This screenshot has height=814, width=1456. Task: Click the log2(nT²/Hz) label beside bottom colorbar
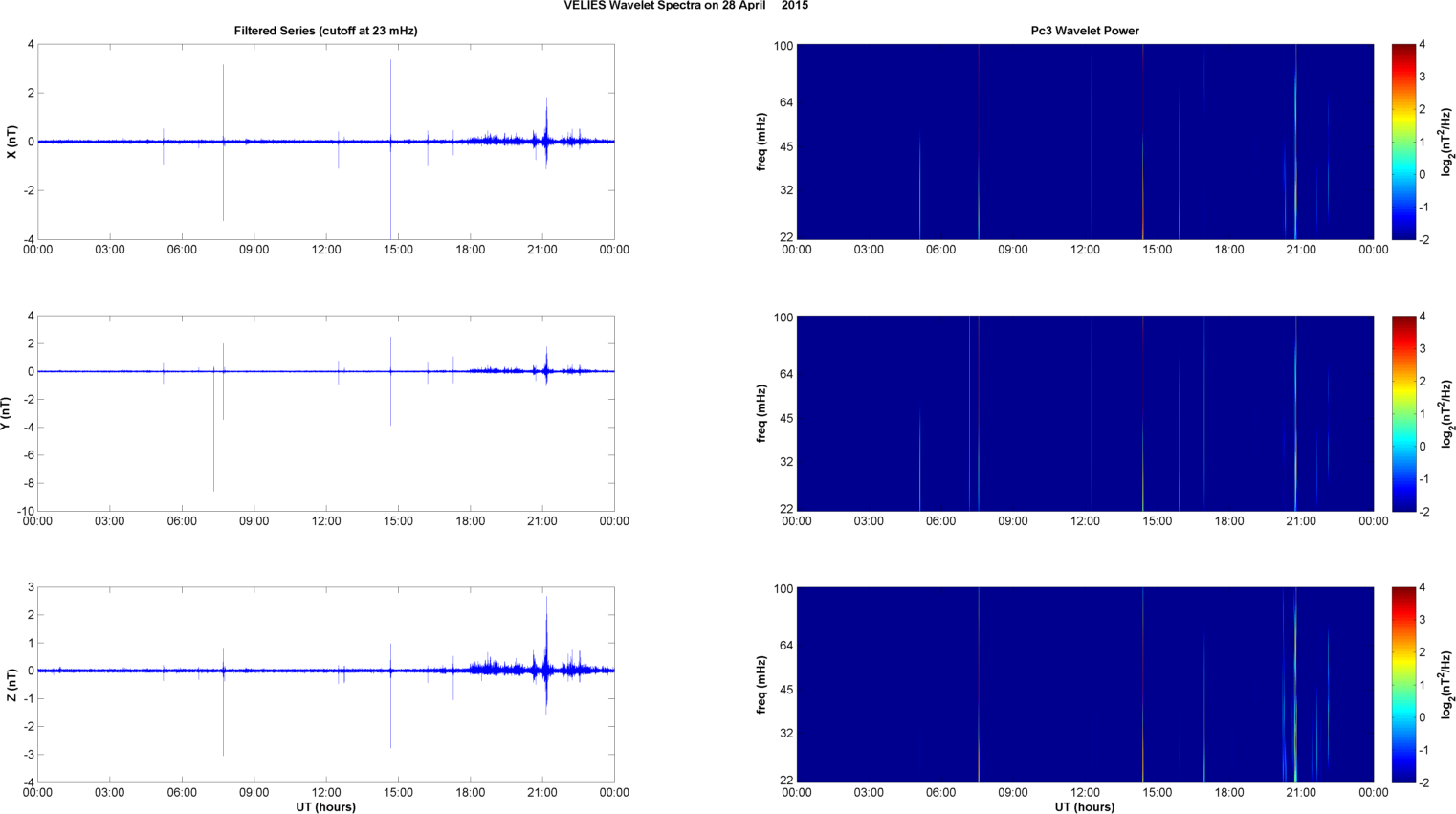pyautogui.click(x=1447, y=685)
